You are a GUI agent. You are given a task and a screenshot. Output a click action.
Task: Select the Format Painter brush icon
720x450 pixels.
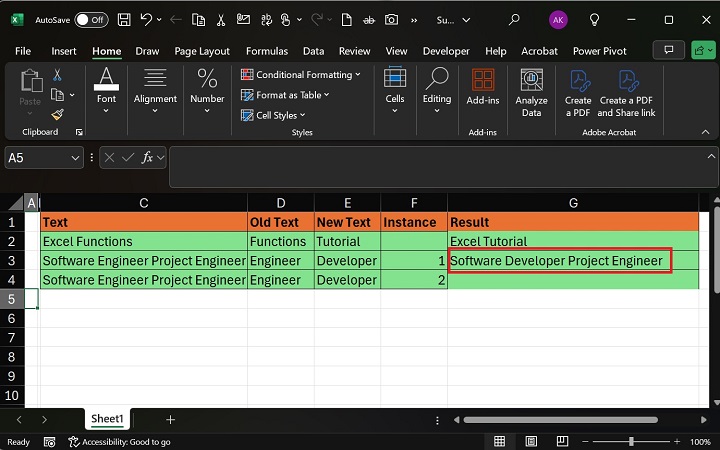pyautogui.click(x=57, y=115)
